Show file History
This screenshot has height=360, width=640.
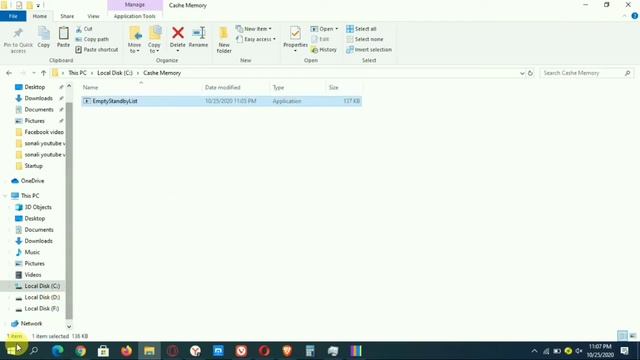pos(324,49)
